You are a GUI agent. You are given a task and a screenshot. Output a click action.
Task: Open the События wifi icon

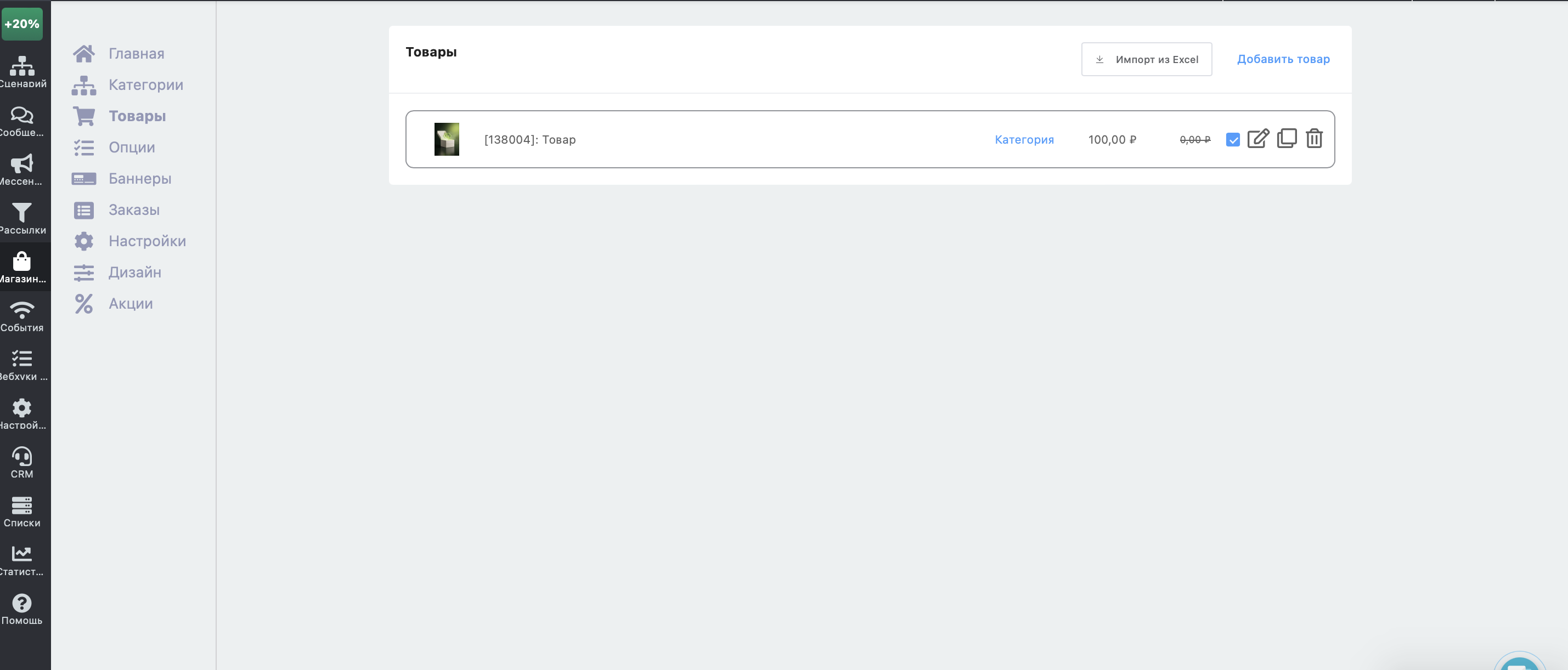(x=22, y=316)
